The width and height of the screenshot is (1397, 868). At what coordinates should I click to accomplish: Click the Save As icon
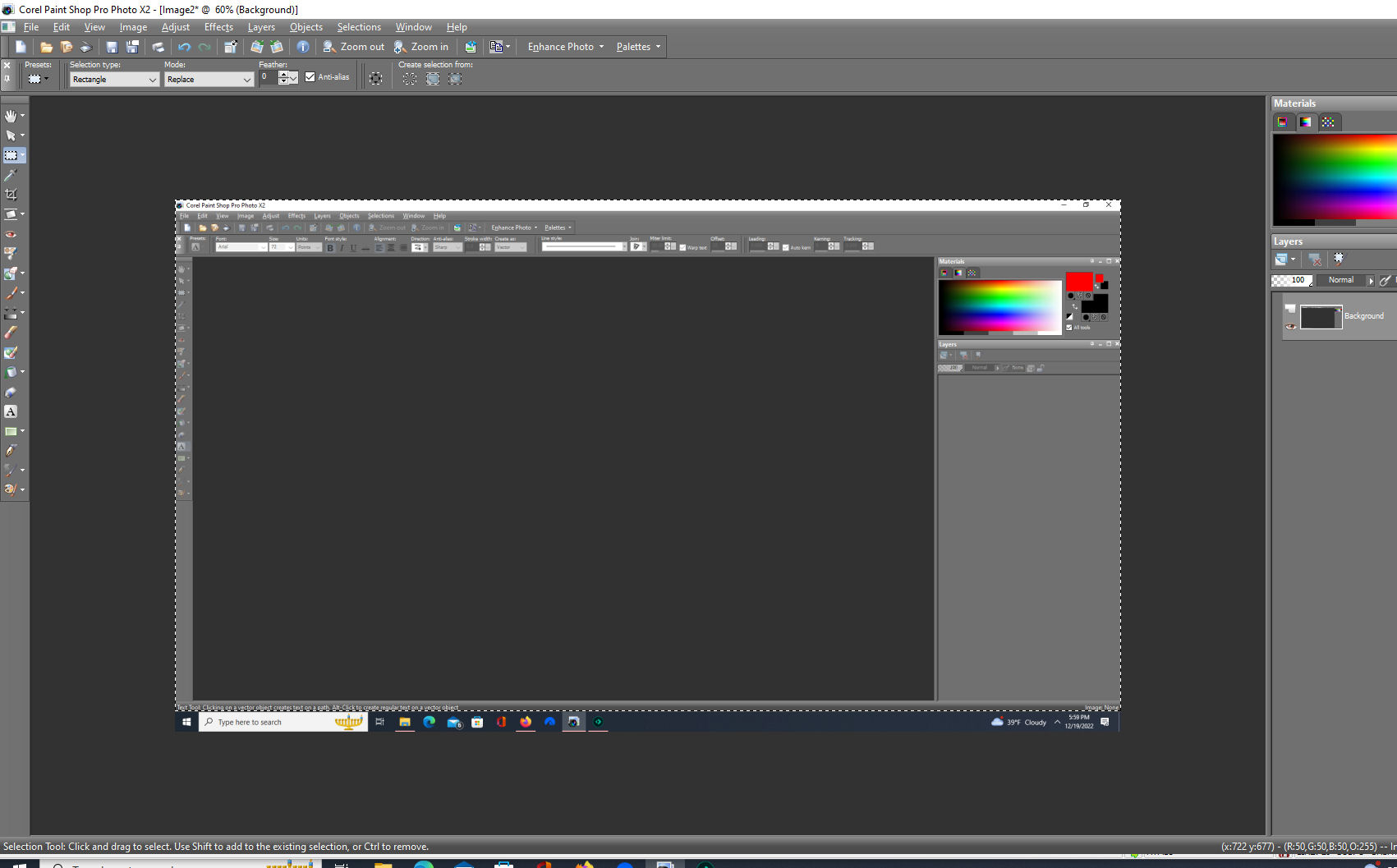[x=132, y=47]
